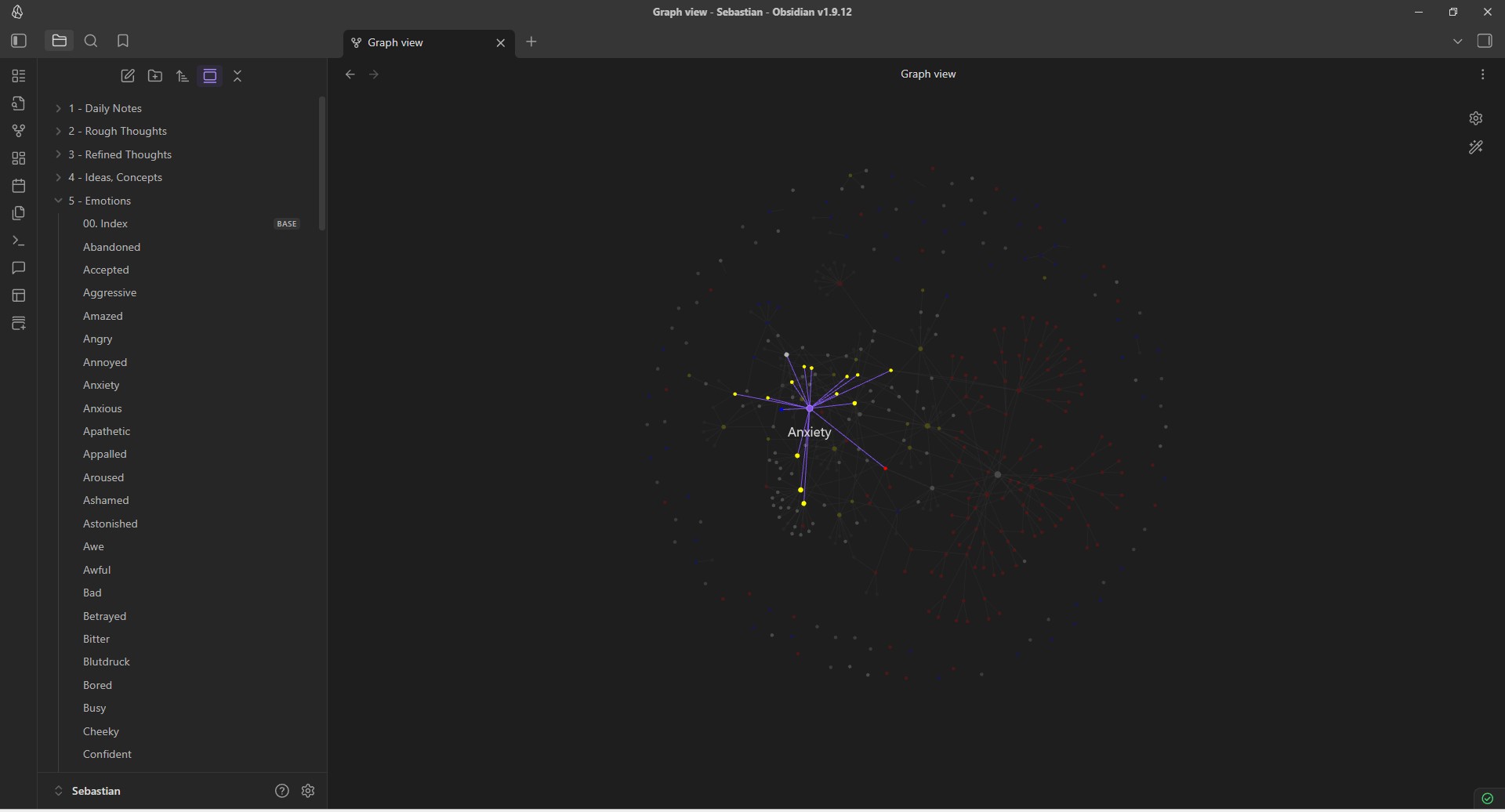This screenshot has width=1505, height=812.
Task: Open the Anxiety note in the sidebar
Action: click(101, 385)
